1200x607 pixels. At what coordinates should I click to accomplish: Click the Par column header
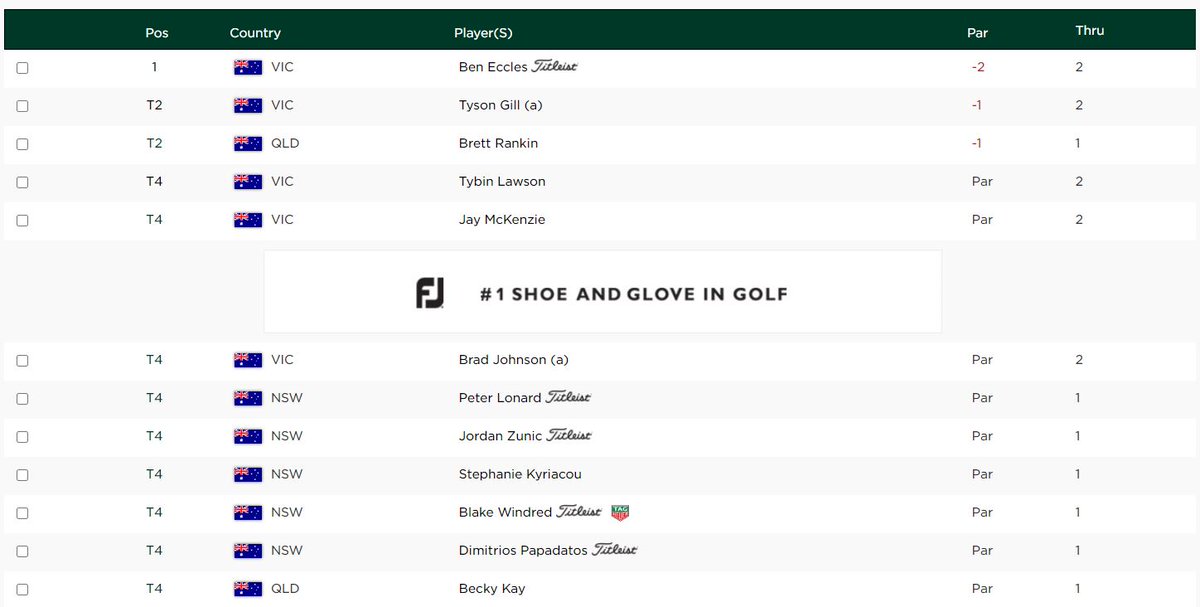click(977, 32)
